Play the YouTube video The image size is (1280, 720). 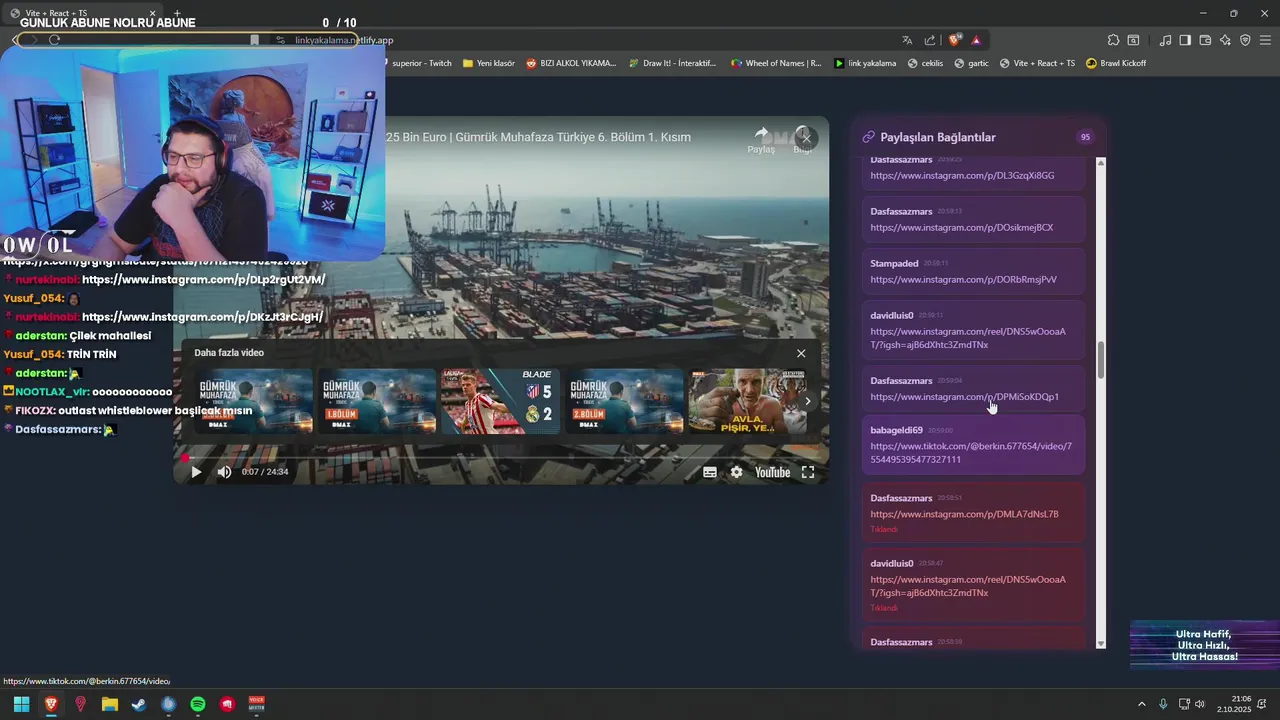tap(196, 472)
